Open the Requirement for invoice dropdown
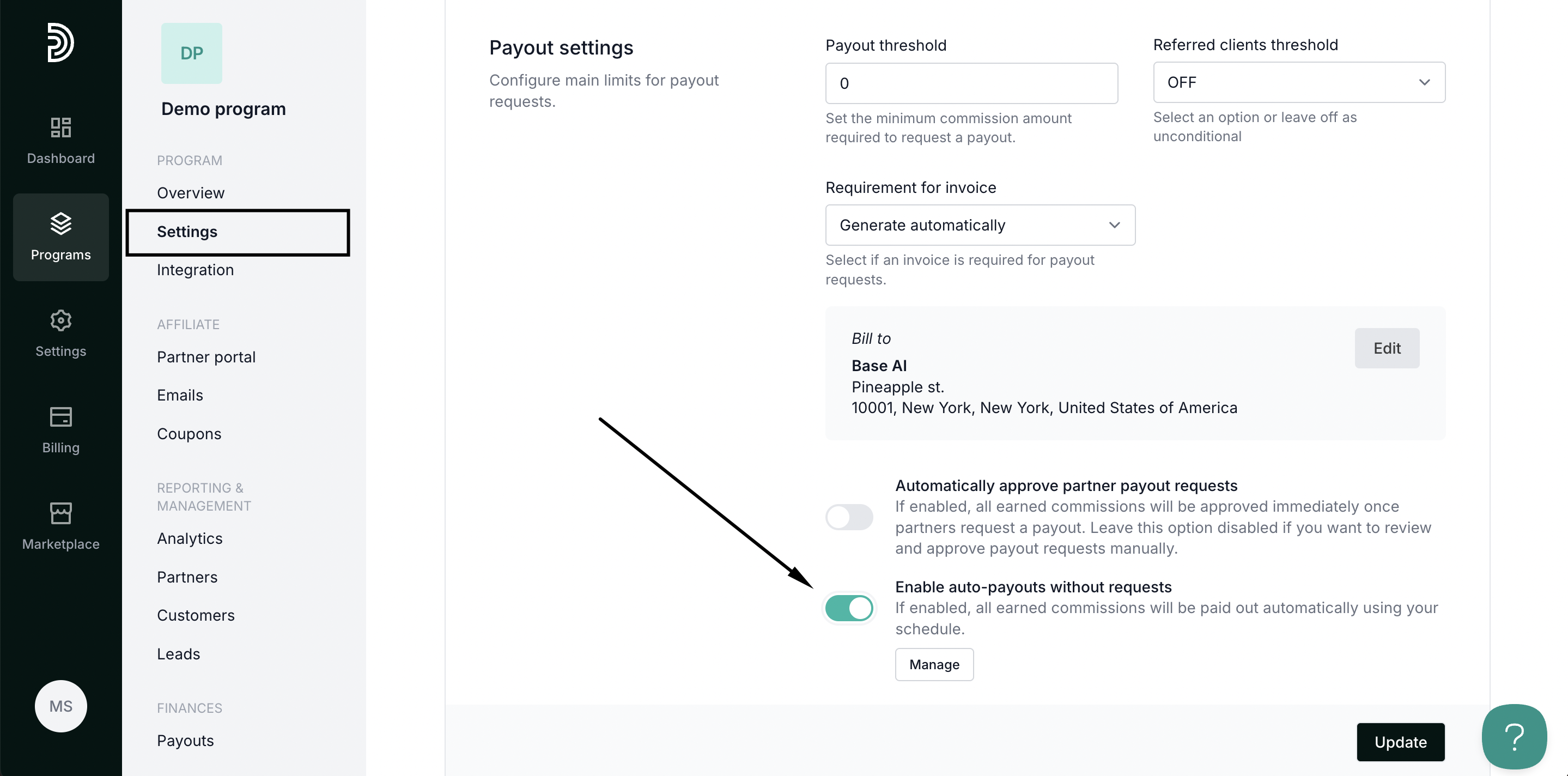Viewport: 1568px width, 776px height. point(980,225)
